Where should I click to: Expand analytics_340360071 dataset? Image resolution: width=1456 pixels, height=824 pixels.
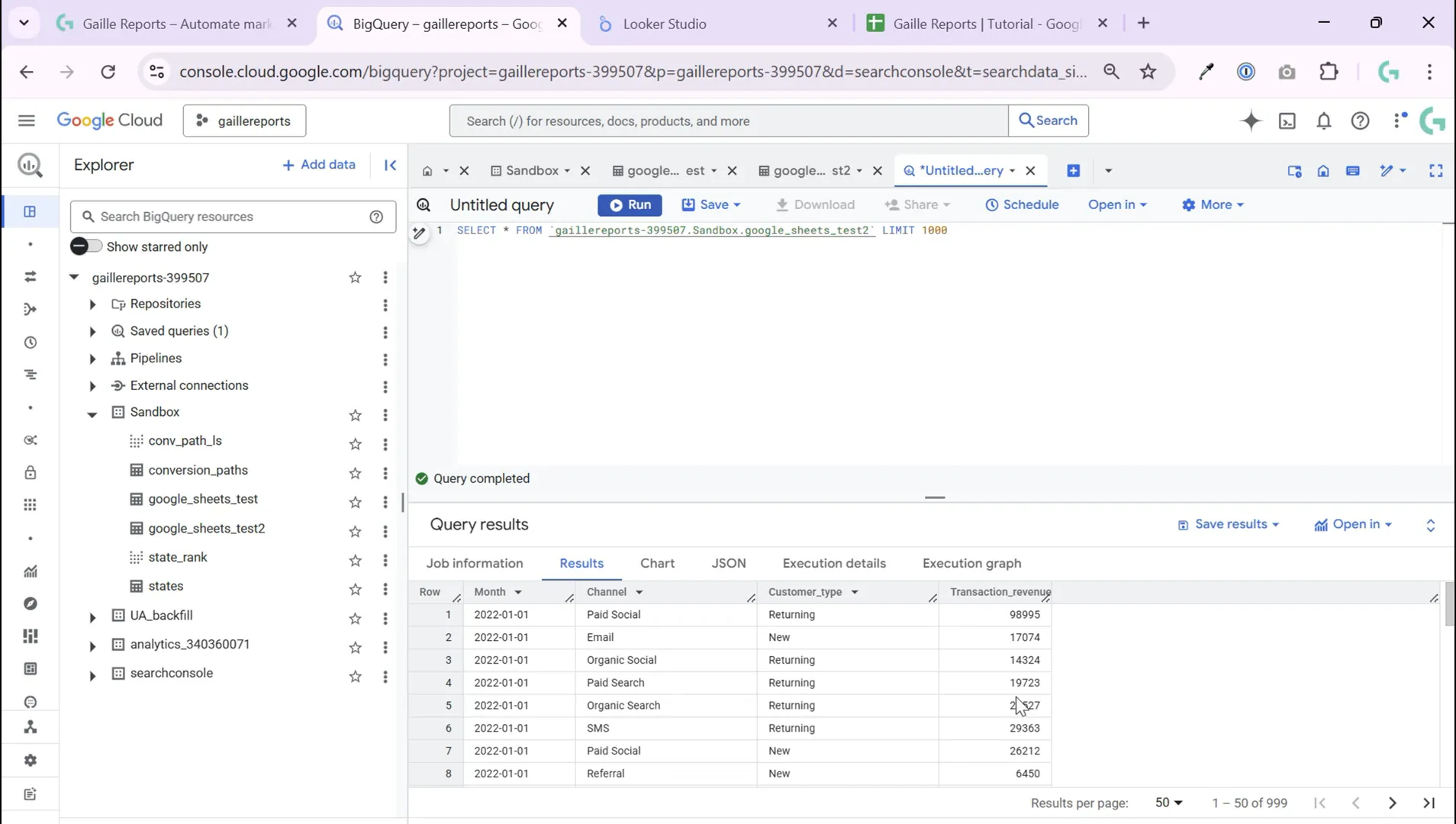92,646
